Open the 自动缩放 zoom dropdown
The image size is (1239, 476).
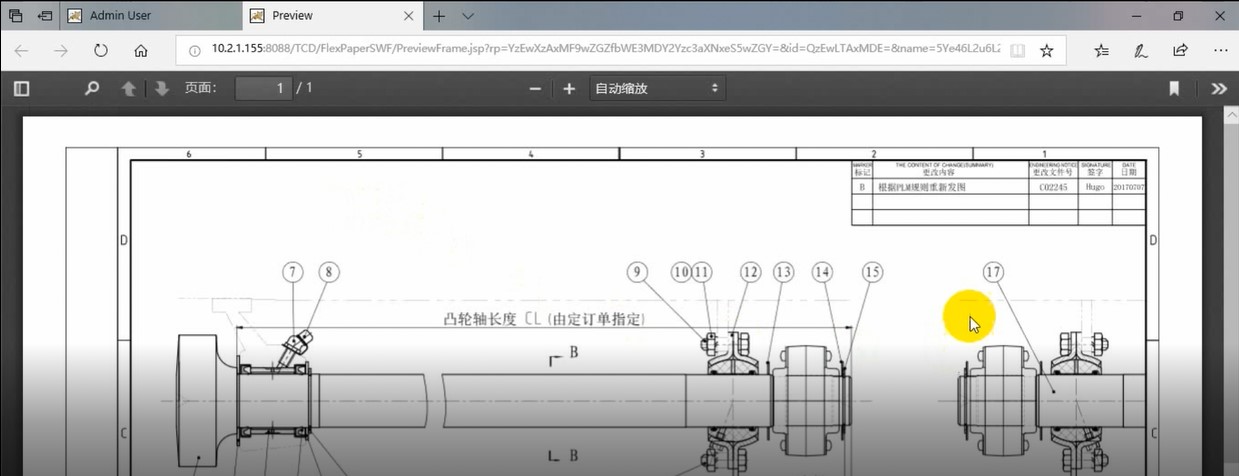656,88
